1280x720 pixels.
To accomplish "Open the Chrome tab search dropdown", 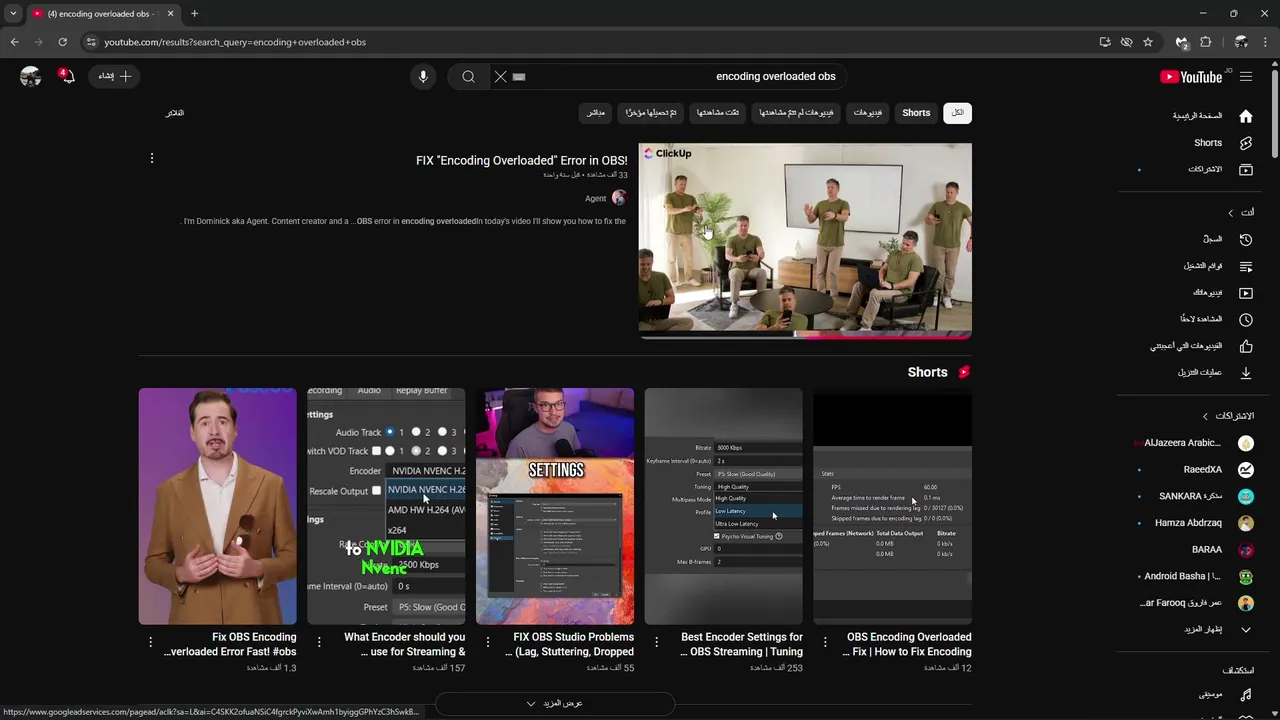I will 13,13.
